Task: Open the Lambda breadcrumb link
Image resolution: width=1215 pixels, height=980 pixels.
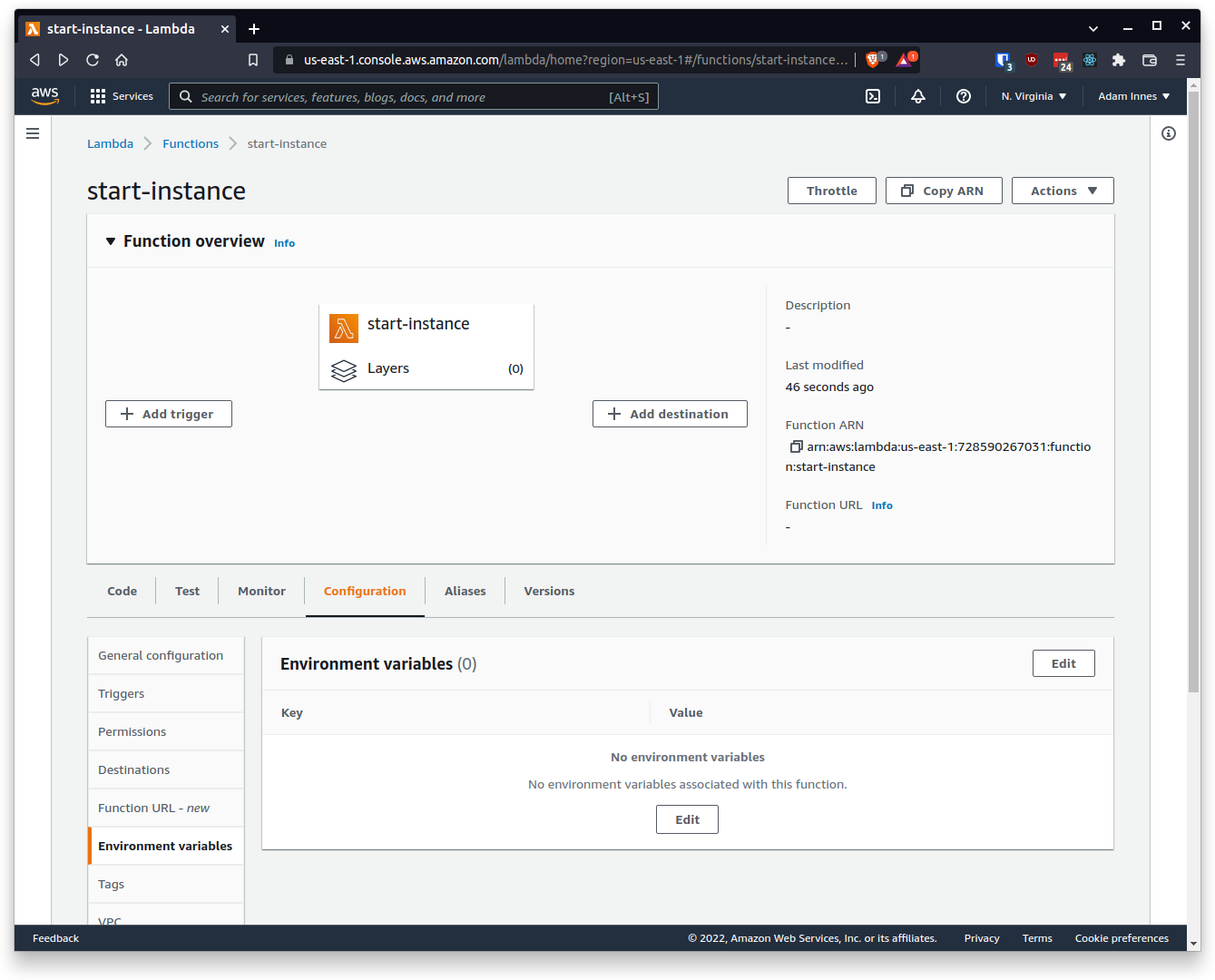Action: [110, 143]
